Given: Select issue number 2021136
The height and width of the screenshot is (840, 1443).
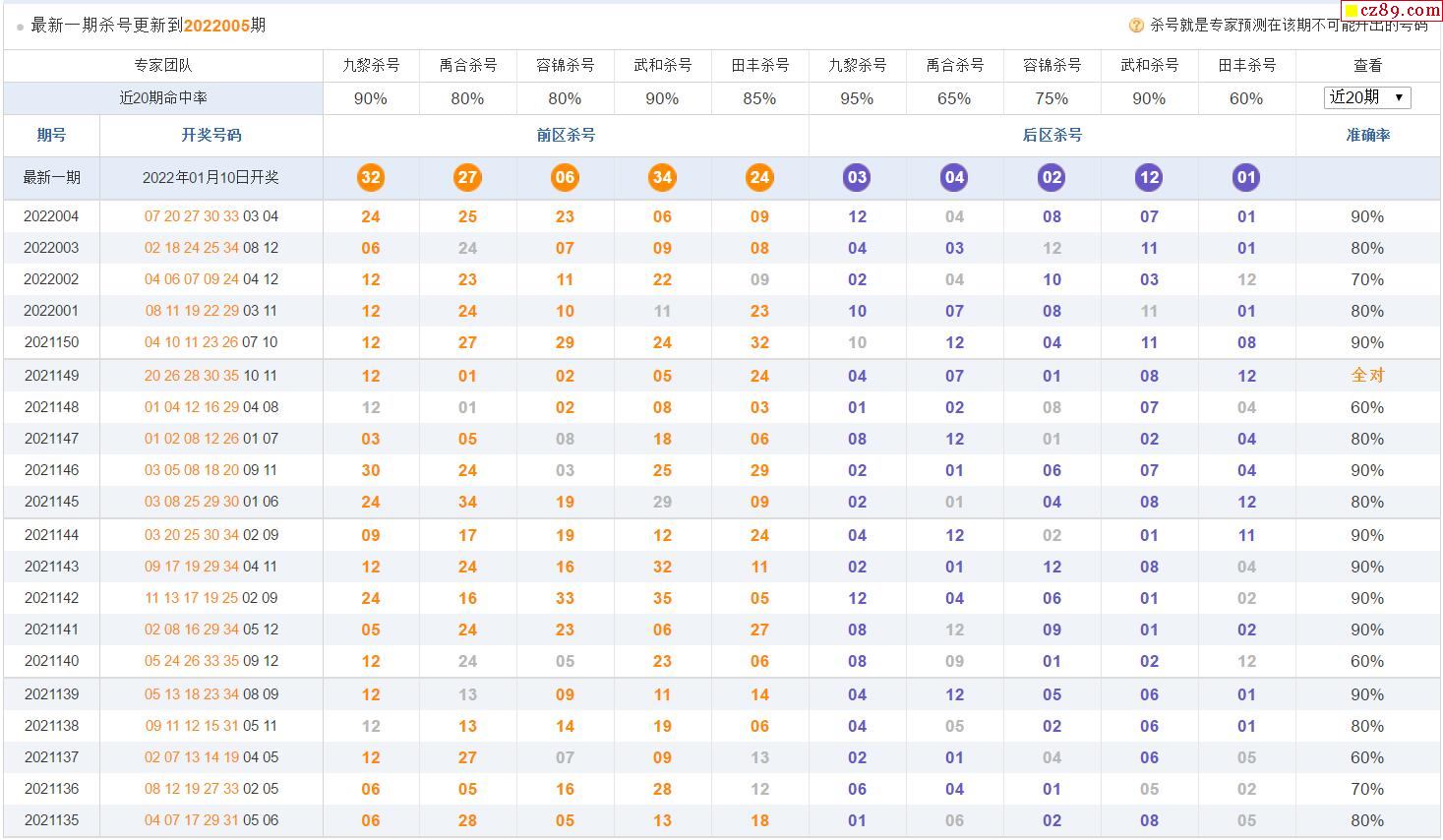Looking at the screenshot, I should (51, 789).
